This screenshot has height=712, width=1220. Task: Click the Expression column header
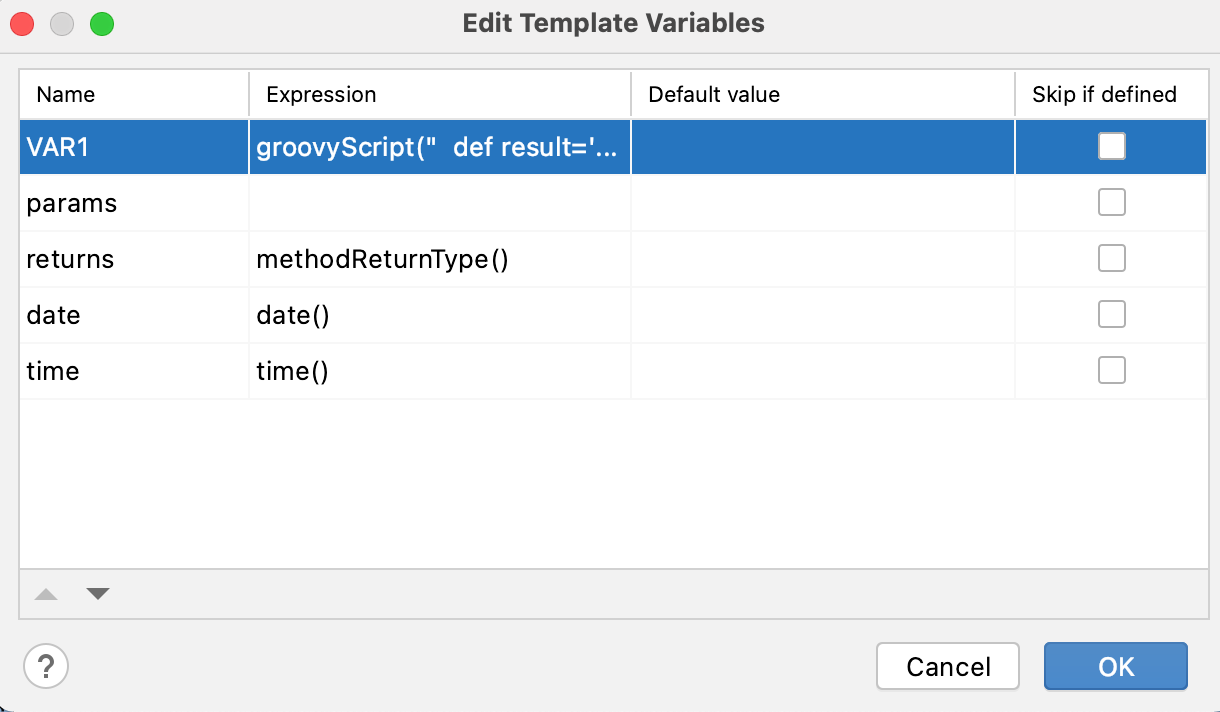(x=322, y=95)
